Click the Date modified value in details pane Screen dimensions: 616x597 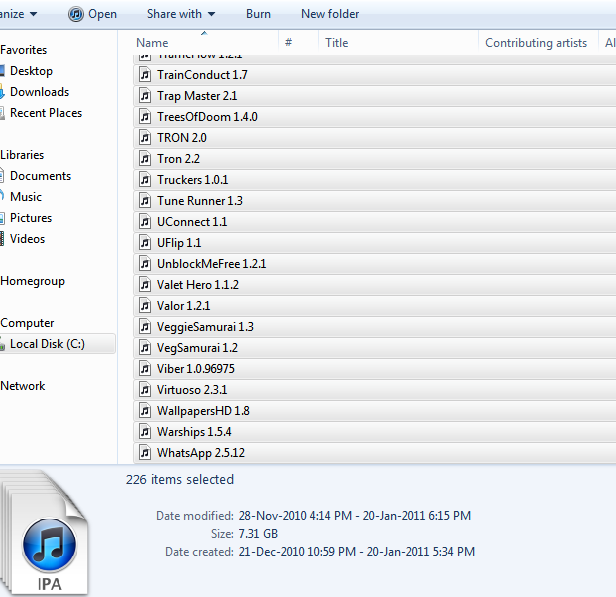coord(355,516)
